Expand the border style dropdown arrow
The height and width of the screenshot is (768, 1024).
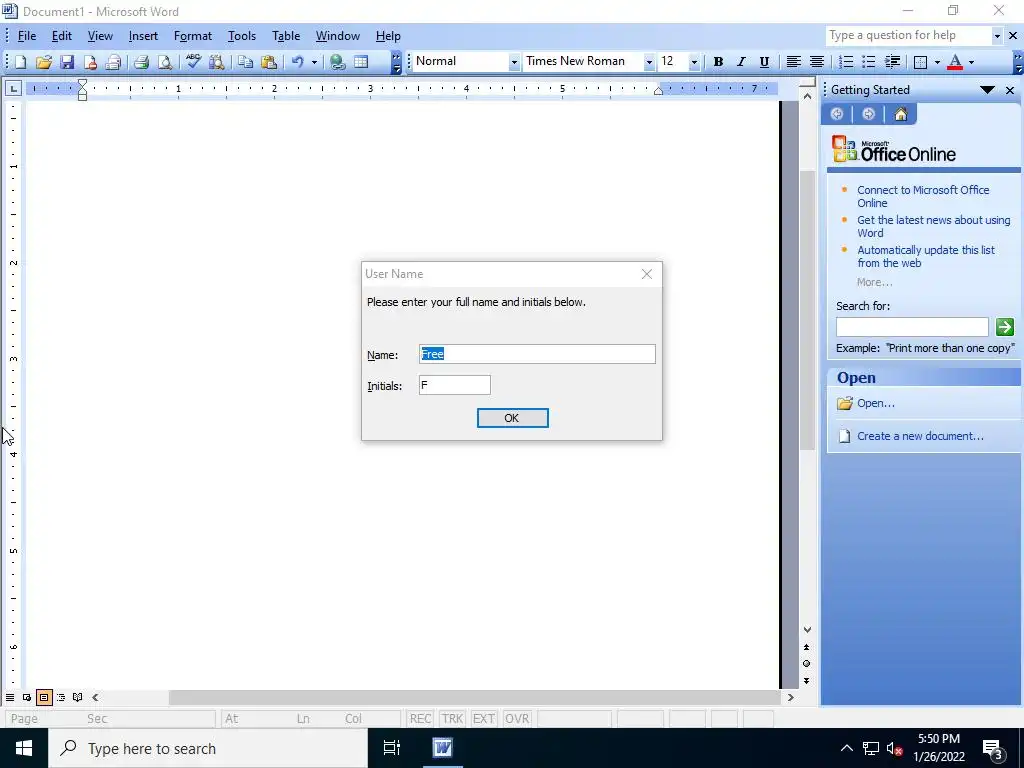point(937,62)
